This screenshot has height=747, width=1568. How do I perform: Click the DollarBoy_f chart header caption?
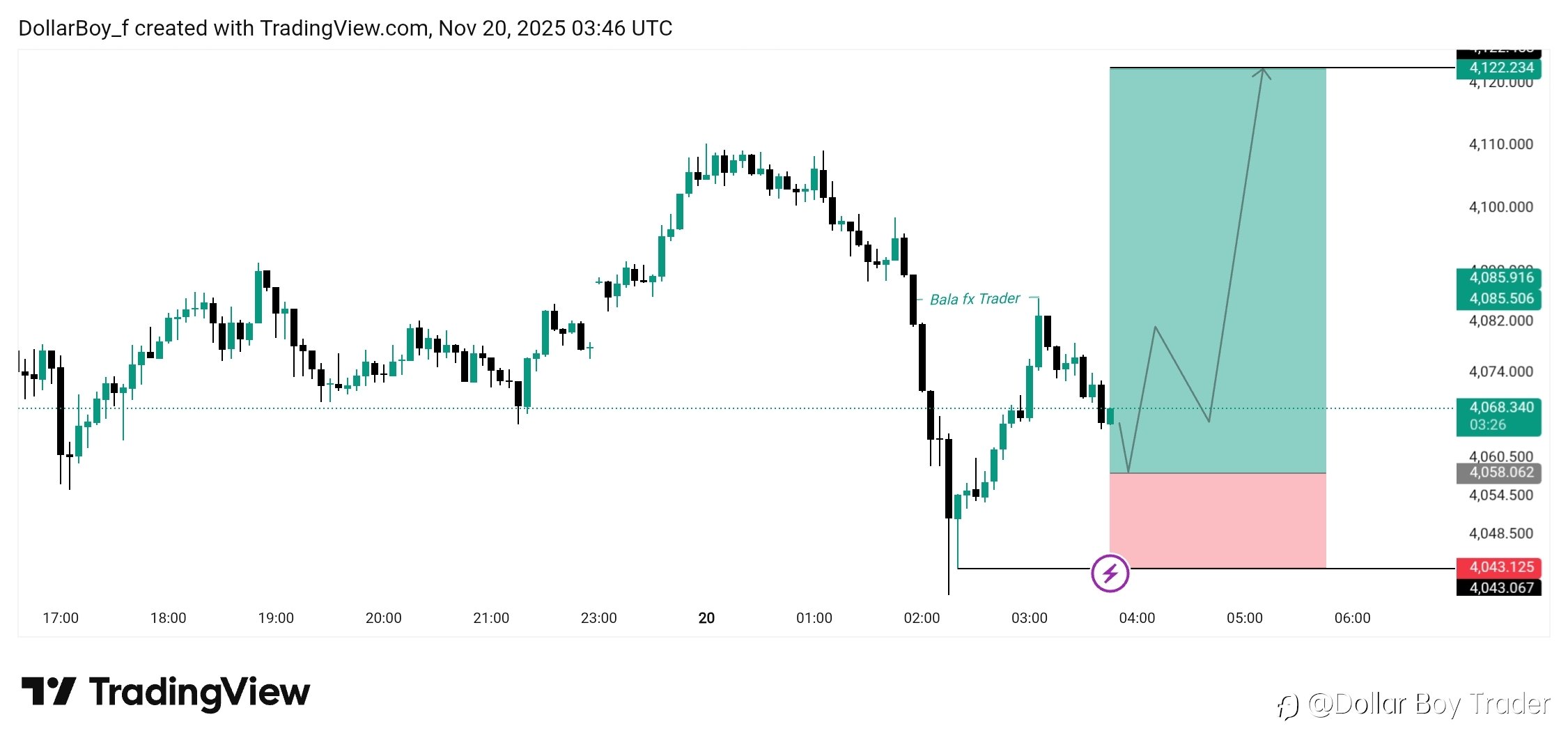345,28
